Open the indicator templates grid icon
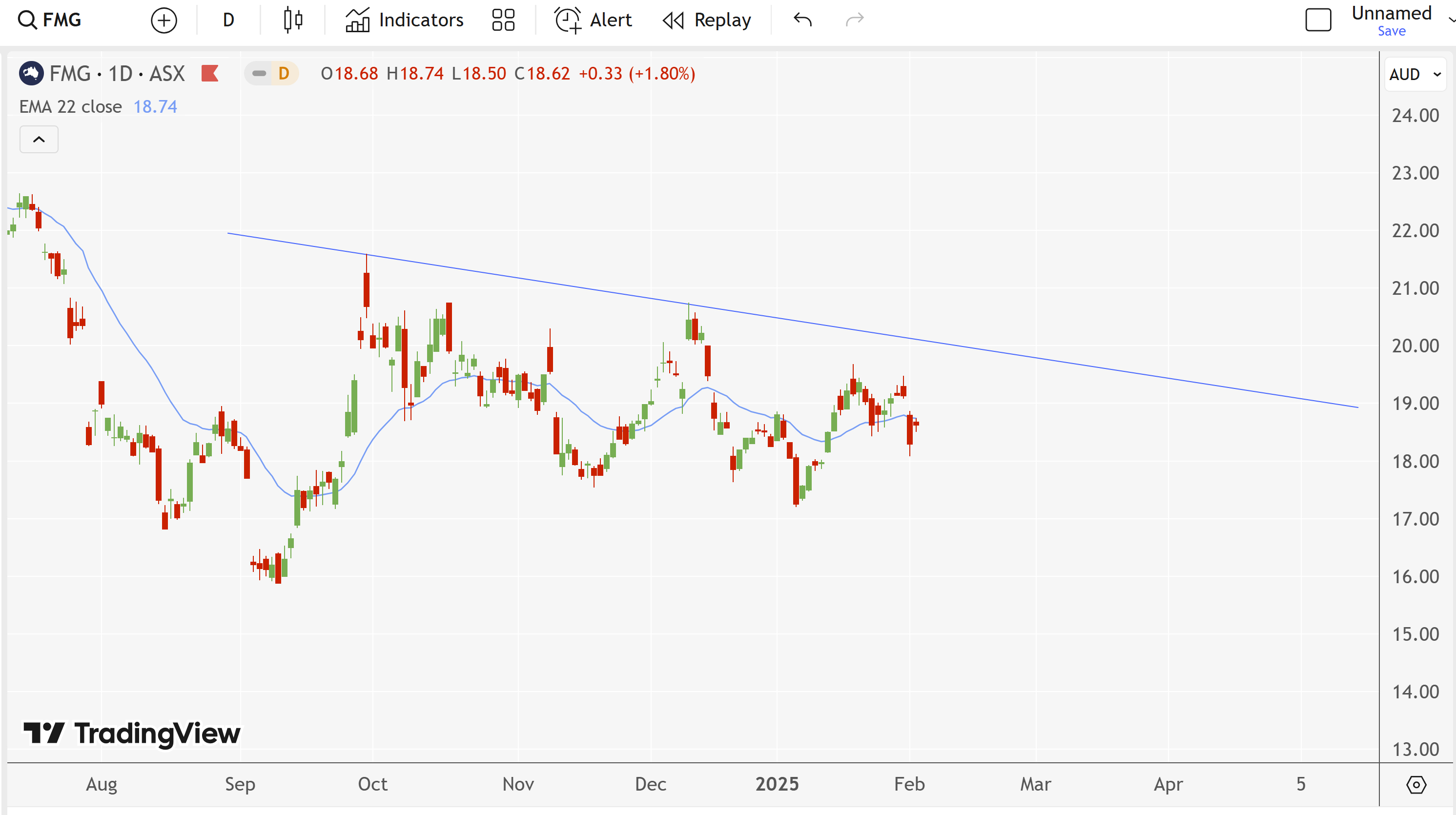 coord(503,20)
